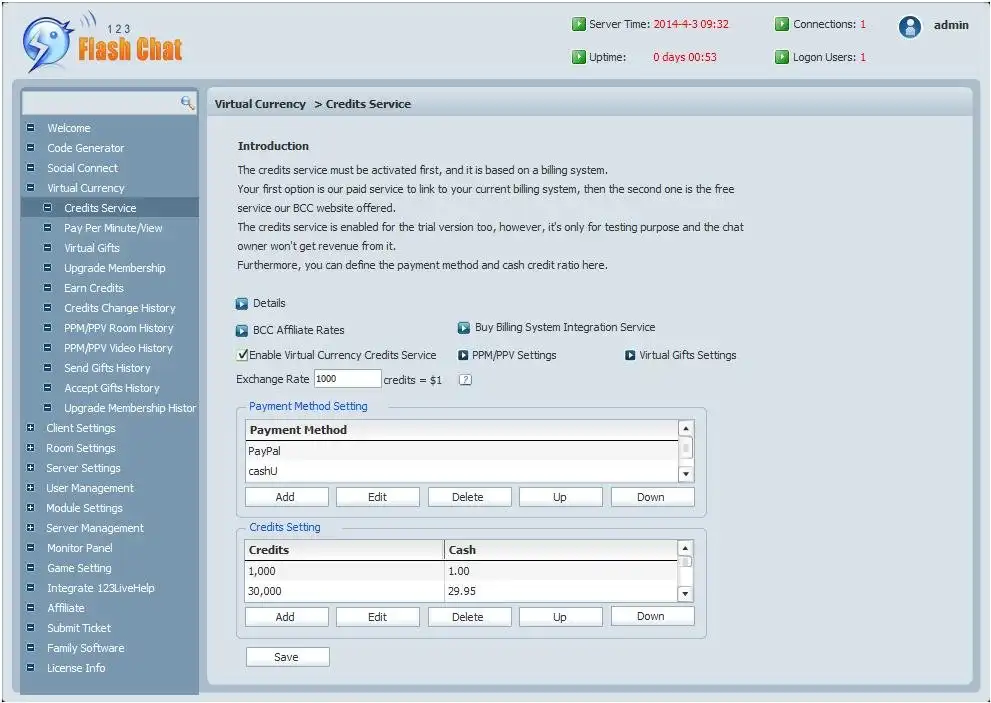
Task: Click the Exchange Rate input field
Action: 348,379
